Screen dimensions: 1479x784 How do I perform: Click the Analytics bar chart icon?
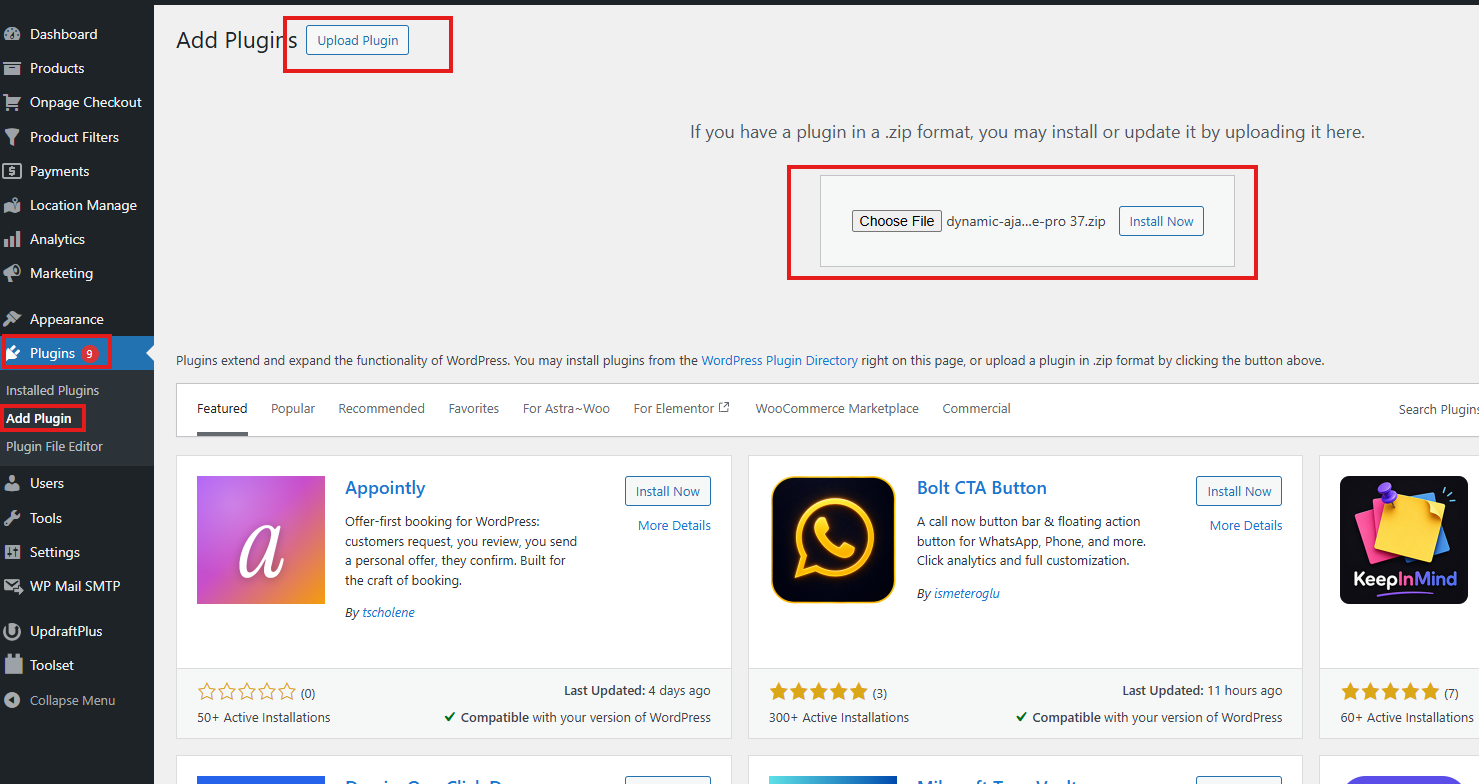[x=12, y=239]
